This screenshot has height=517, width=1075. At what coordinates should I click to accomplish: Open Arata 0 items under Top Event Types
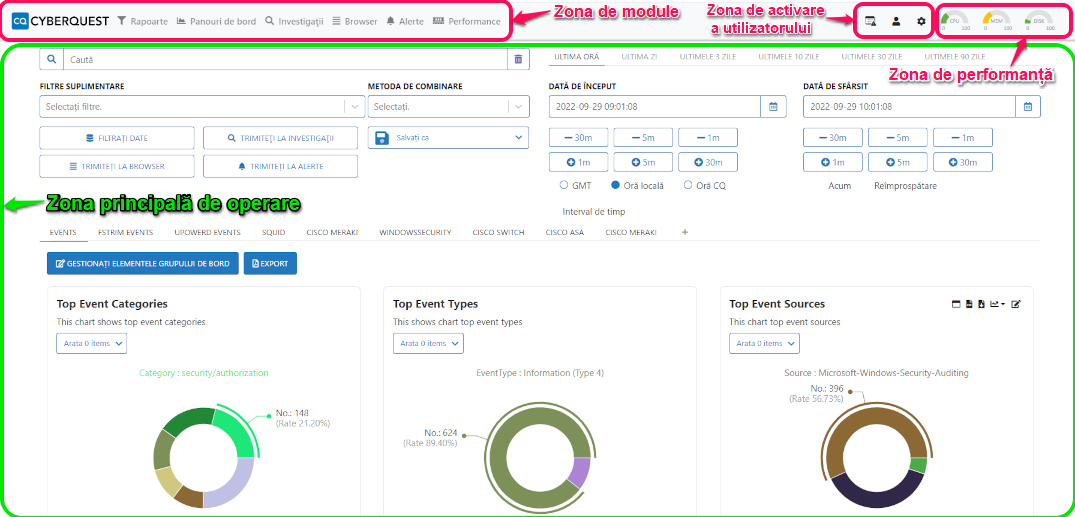(428, 344)
